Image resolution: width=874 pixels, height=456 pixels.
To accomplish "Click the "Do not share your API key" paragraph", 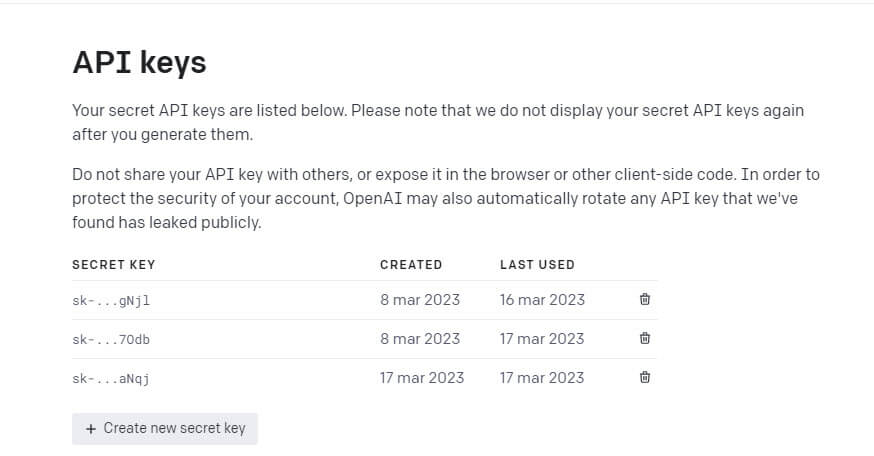I will coord(445,198).
